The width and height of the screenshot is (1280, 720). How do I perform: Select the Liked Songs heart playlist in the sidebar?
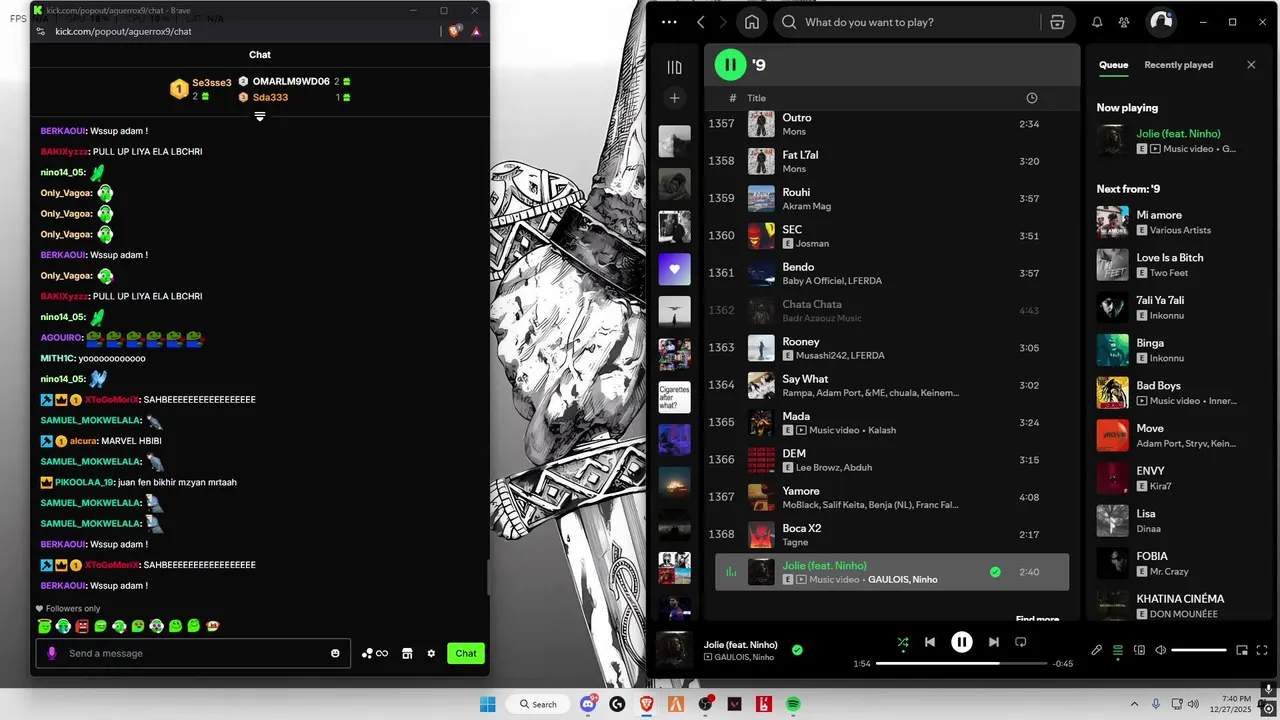click(674, 269)
